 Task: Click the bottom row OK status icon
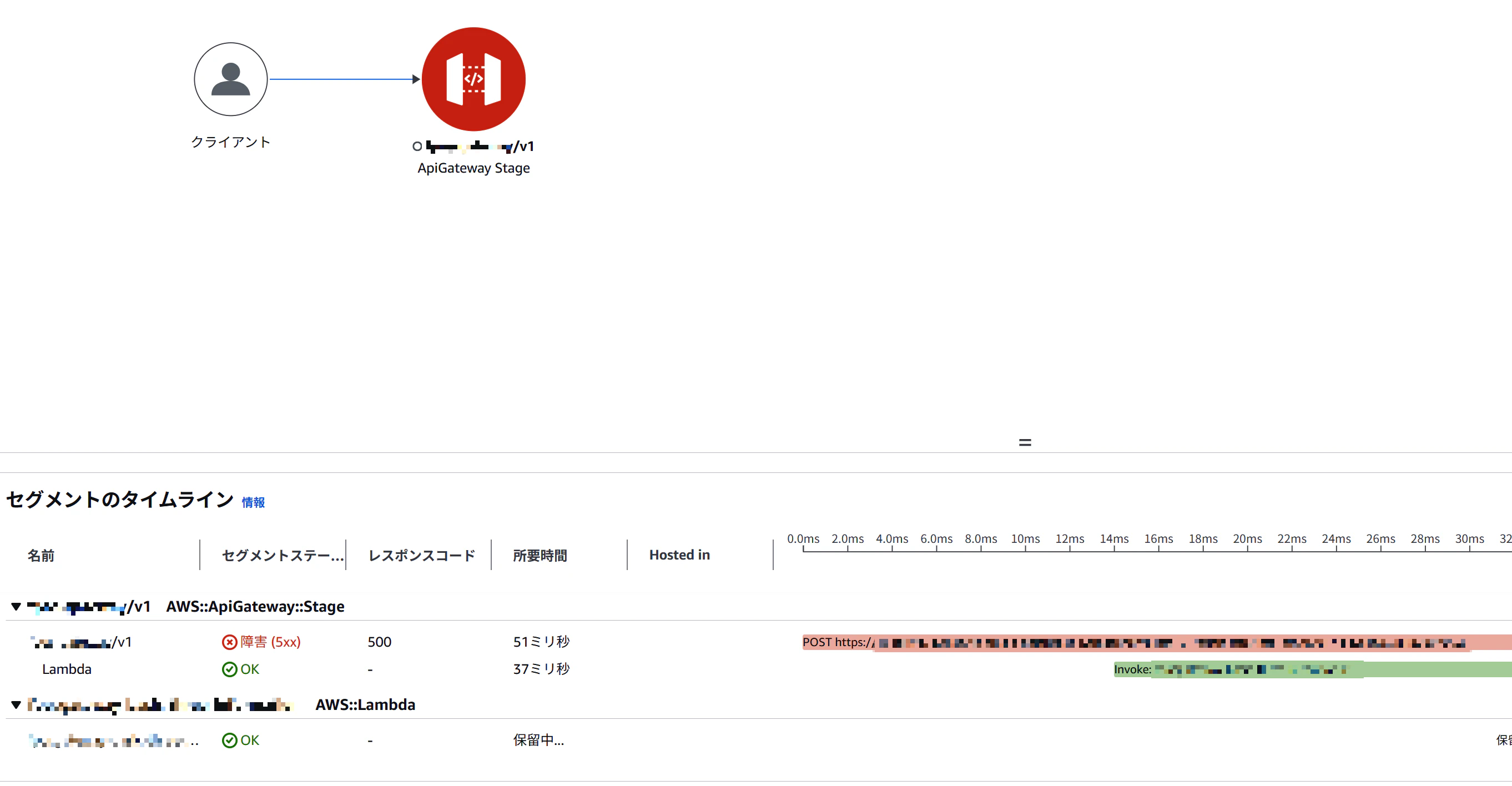point(229,740)
